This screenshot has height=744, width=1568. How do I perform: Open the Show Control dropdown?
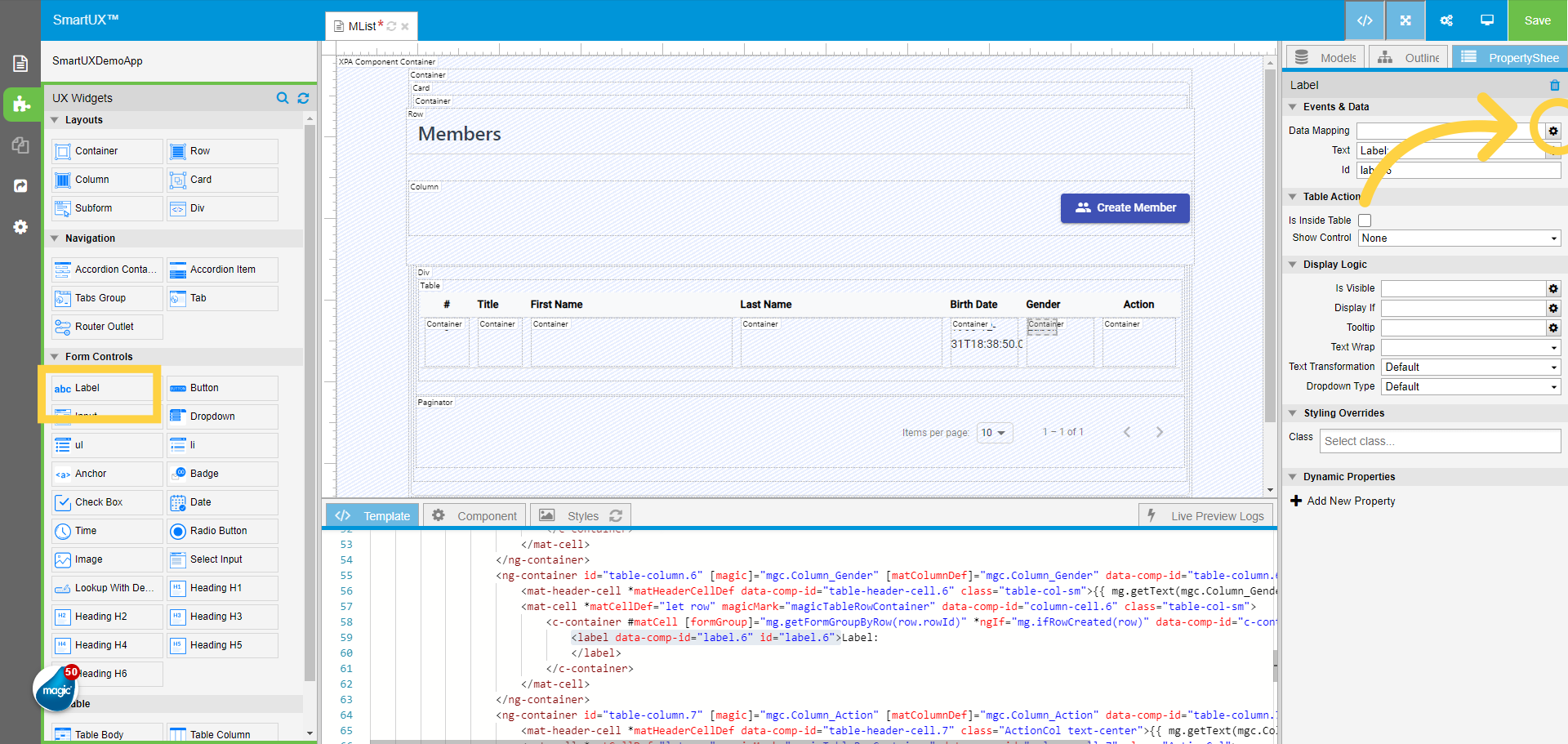[1459, 238]
